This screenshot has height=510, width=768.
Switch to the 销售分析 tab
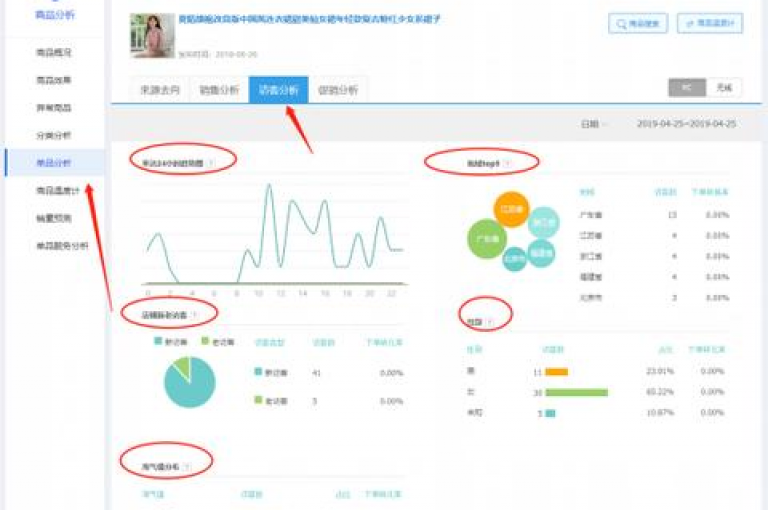(219, 90)
